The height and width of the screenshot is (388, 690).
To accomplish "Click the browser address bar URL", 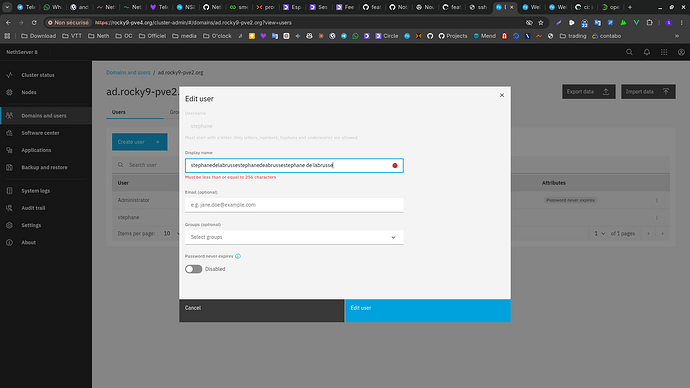I will pos(193,22).
